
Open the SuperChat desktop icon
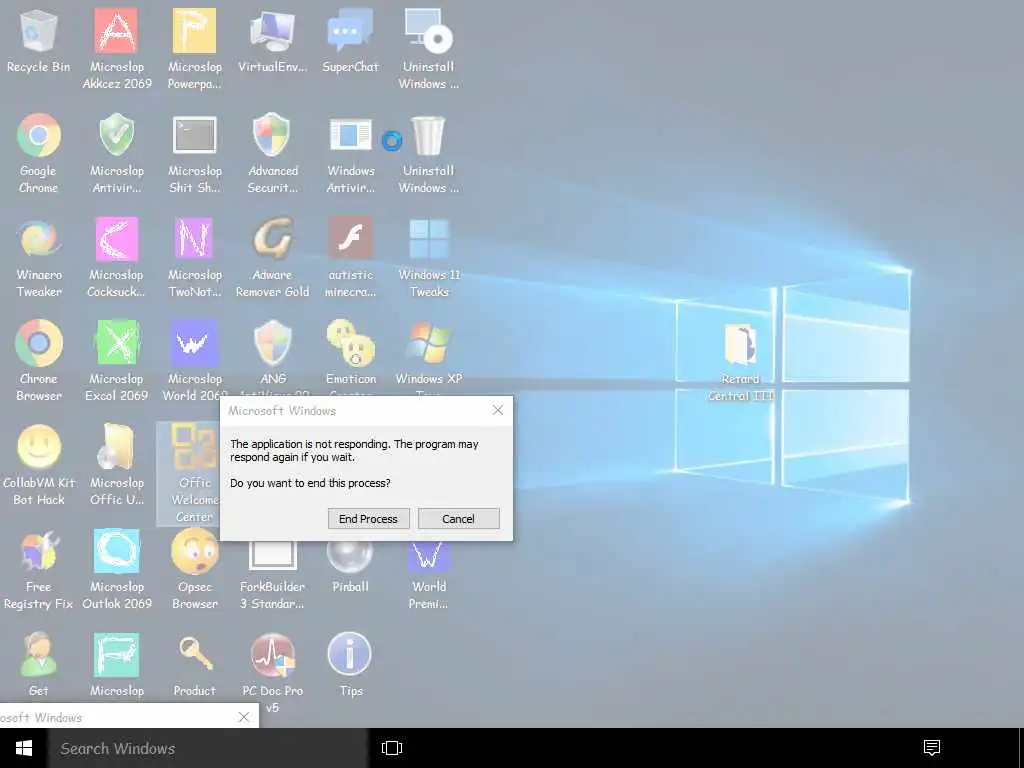(350, 31)
